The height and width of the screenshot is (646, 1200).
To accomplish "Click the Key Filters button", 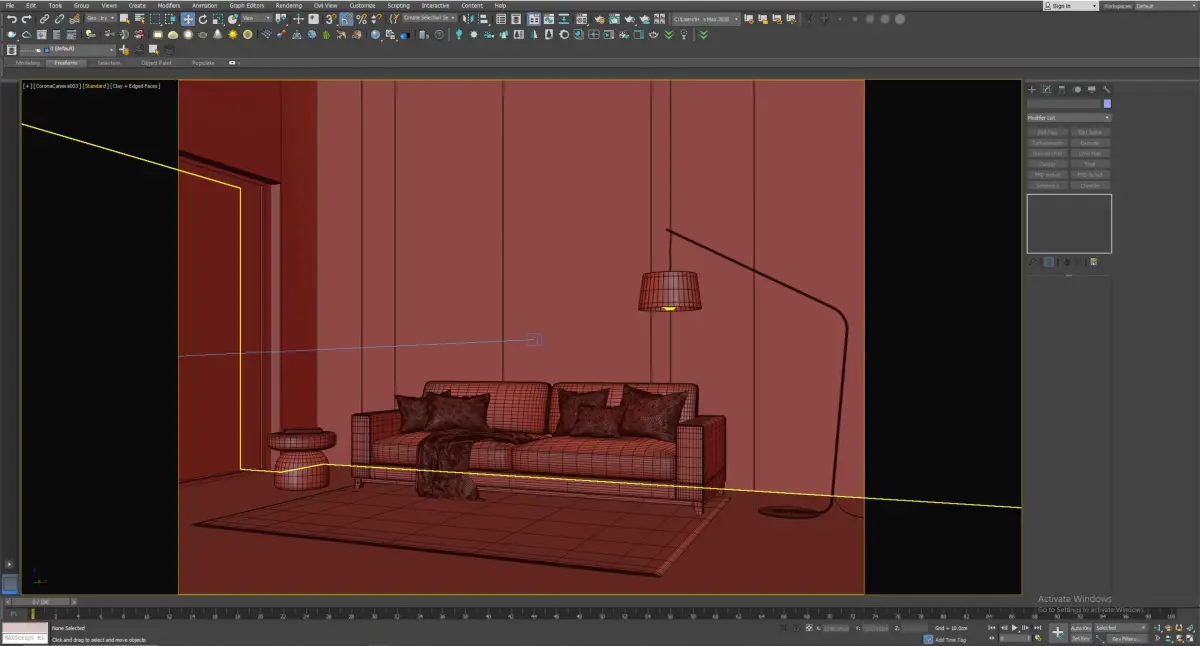I will click(x=1126, y=638).
